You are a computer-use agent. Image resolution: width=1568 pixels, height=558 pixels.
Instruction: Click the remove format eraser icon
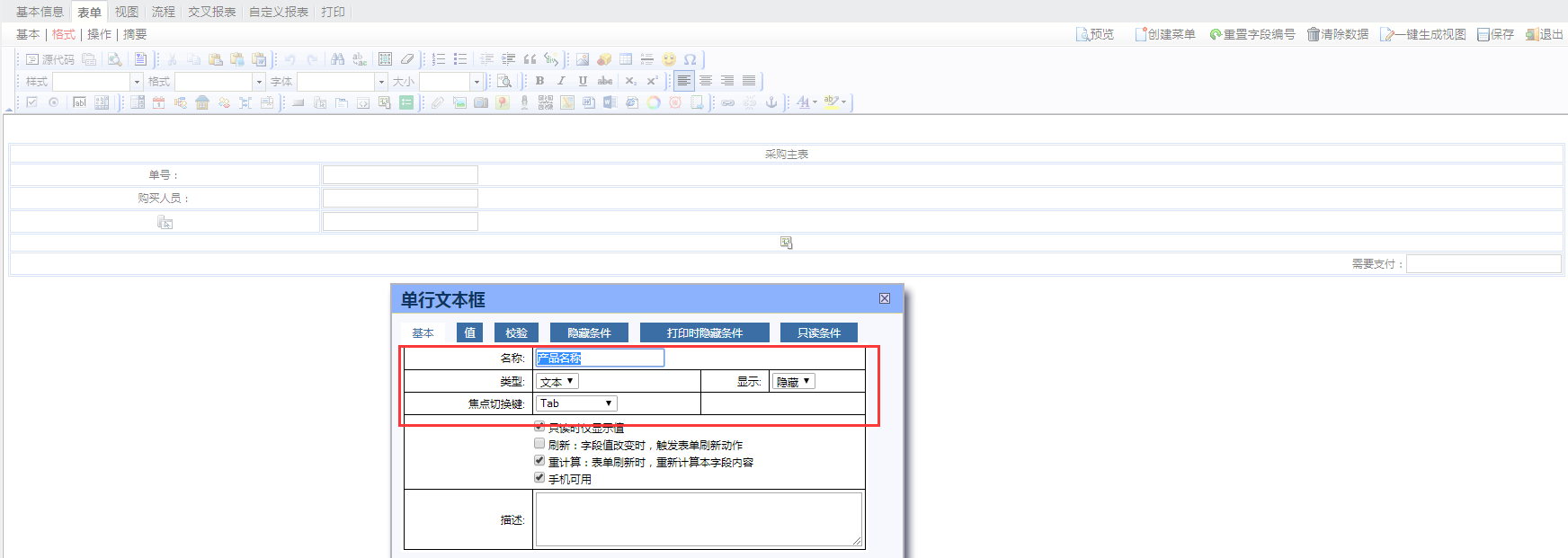point(406,59)
